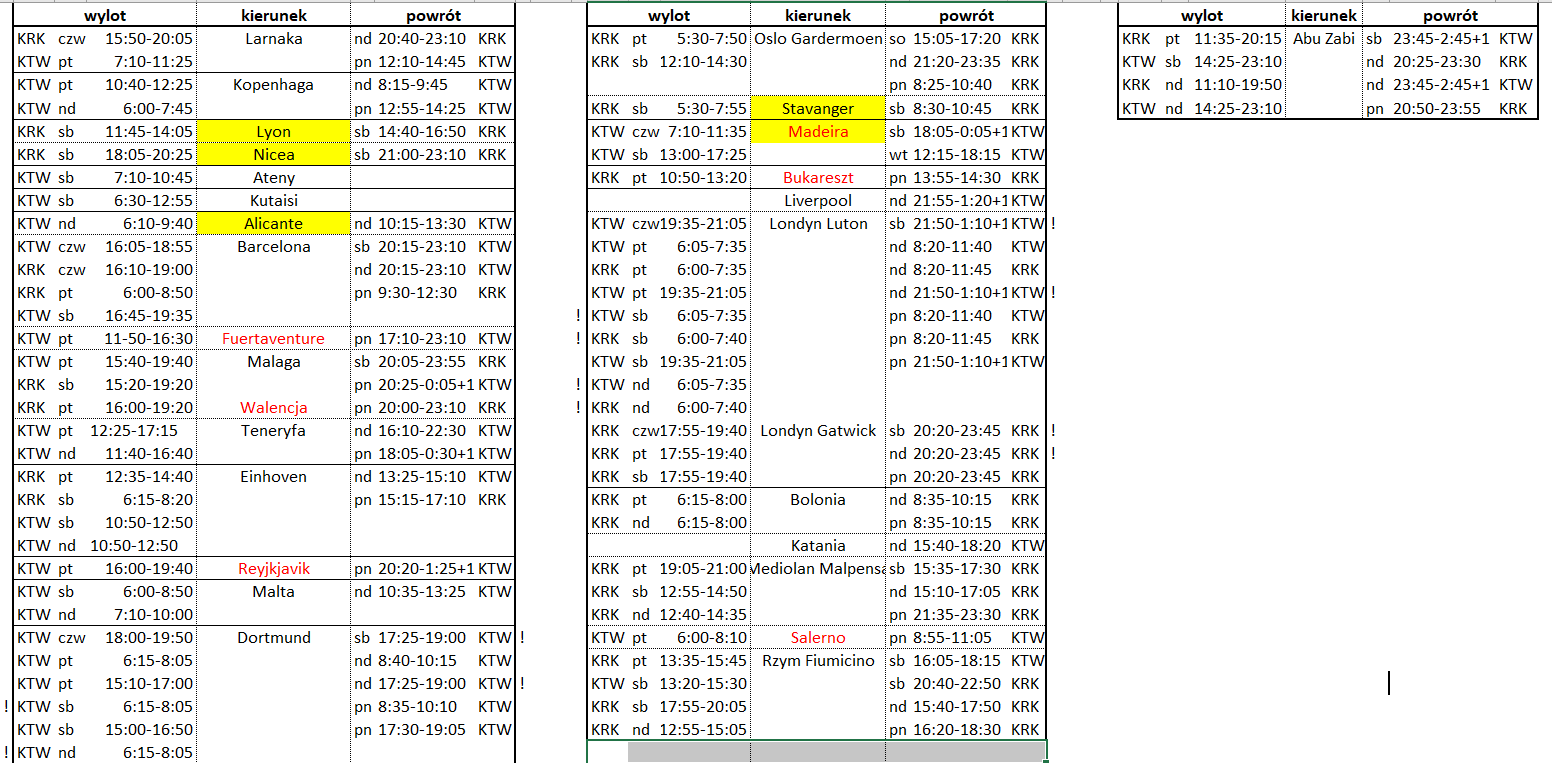The height and width of the screenshot is (763, 1552).
Task: Click the 11:35-20:15 Abu Zabi departure
Action: 1238,39
